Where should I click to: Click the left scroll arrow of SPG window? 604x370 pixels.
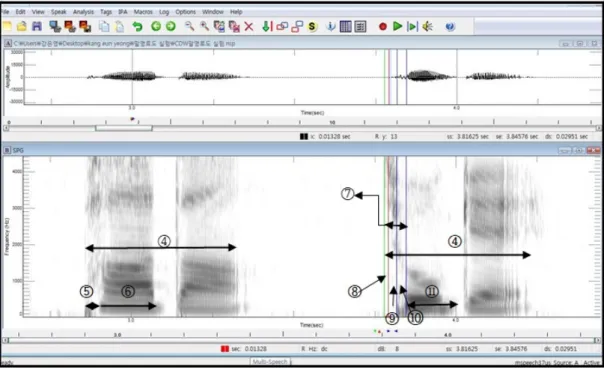pos(5,340)
